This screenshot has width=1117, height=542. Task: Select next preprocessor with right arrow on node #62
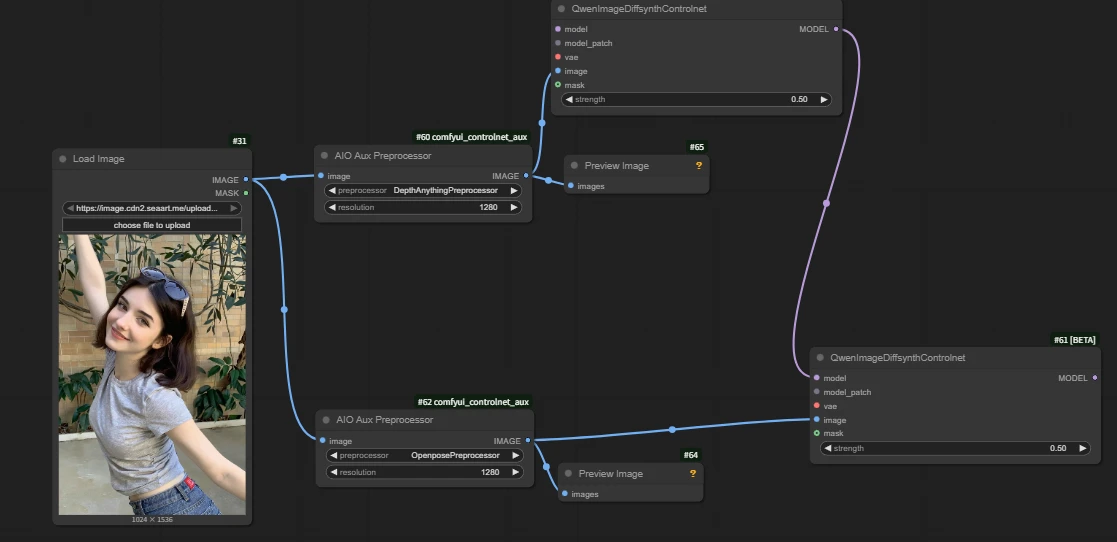[516, 455]
